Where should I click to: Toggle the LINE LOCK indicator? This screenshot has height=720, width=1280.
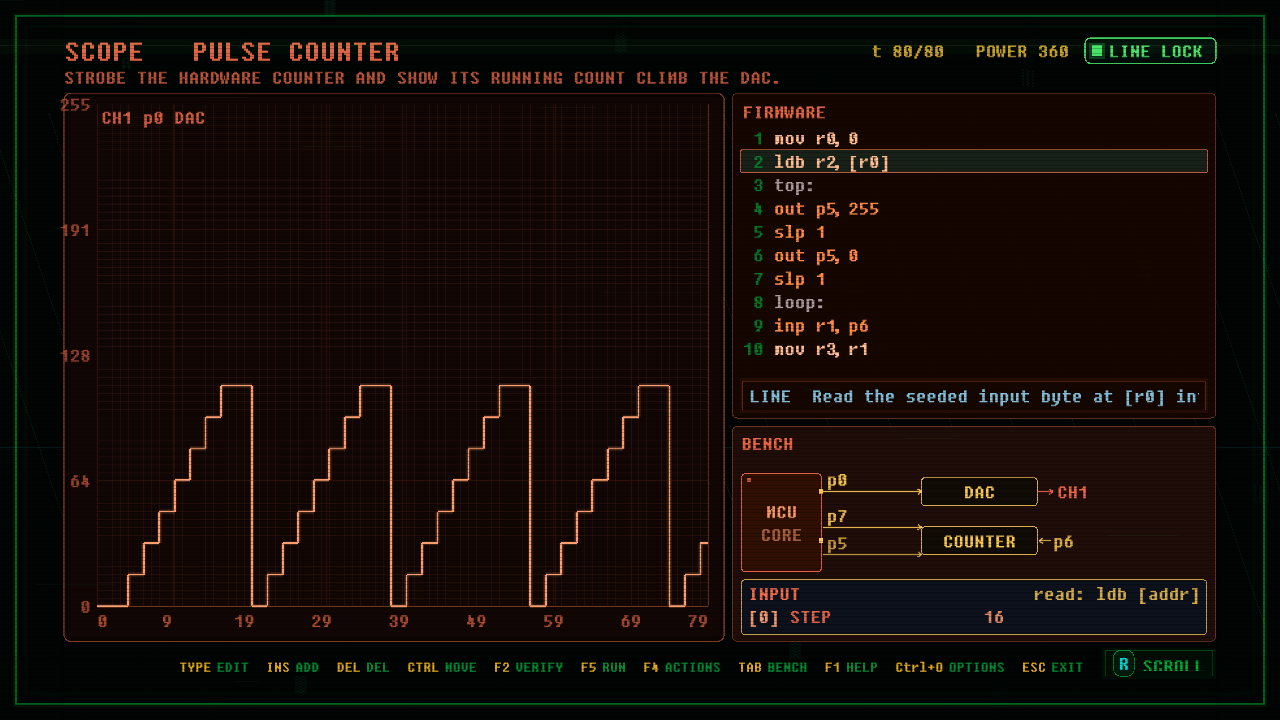pyautogui.click(x=1150, y=51)
